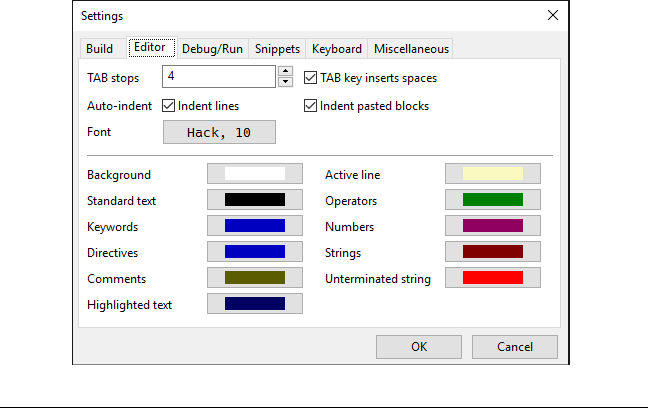Increase TAB stops with up arrow
This screenshot has height=408, width=648.
(x=285, y=72)
